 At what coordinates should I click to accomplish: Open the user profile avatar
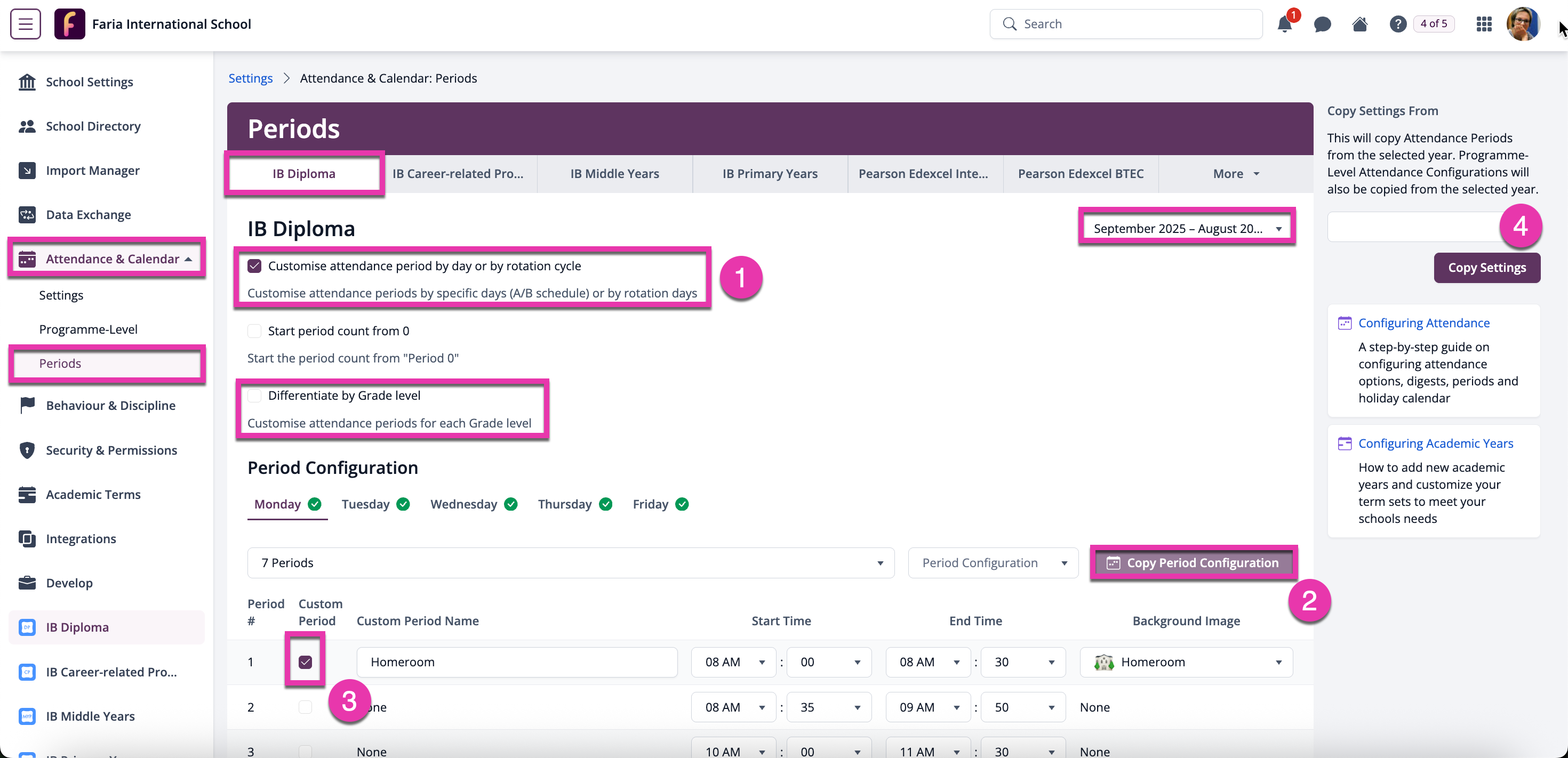pos(1523,24)
